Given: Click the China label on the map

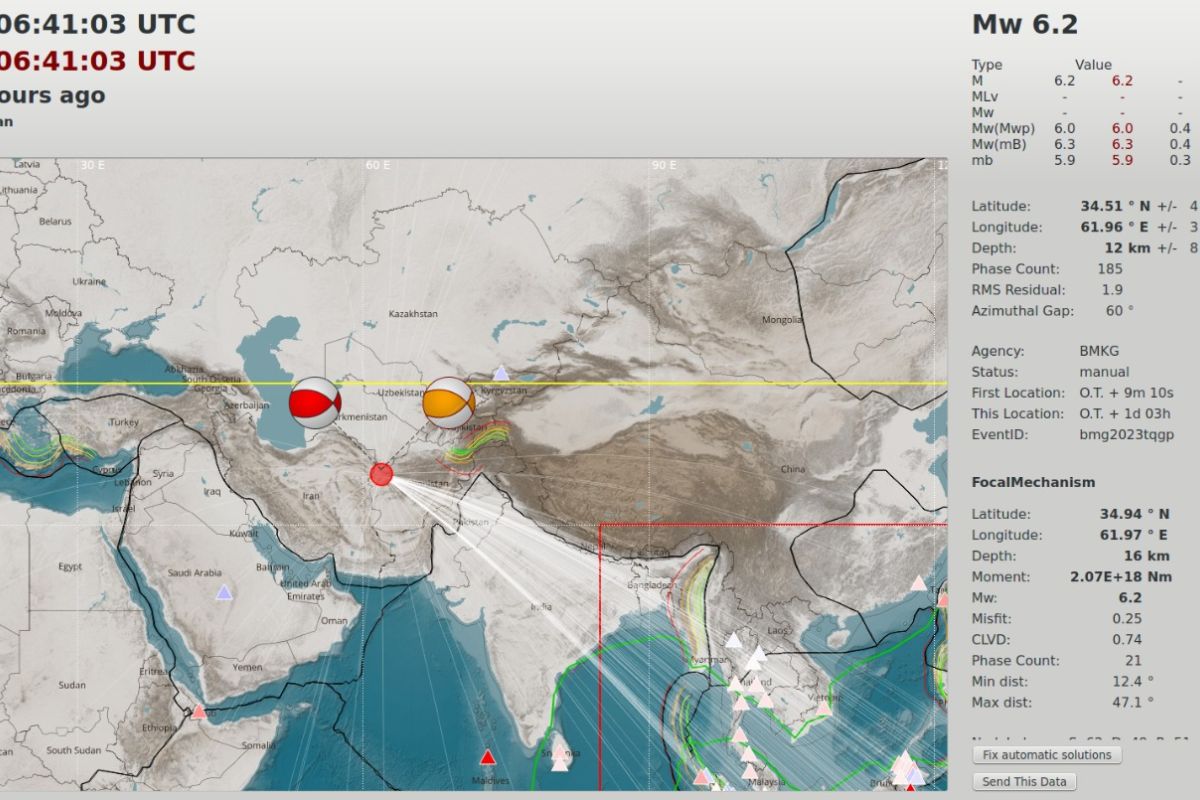Looking at the screenshot, I should click(x=793, y=469).
